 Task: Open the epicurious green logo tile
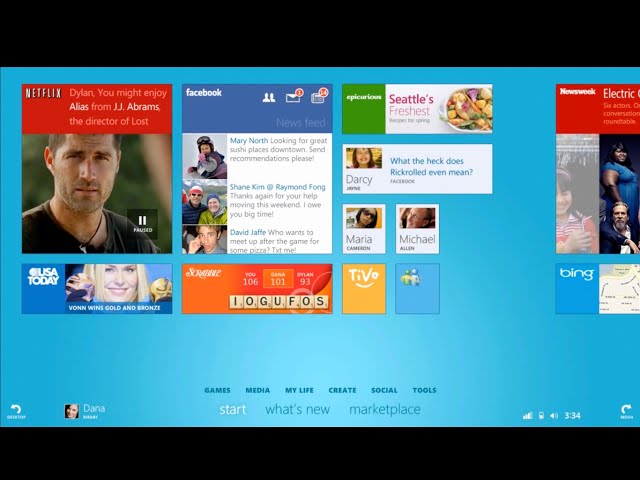[364, 109]
